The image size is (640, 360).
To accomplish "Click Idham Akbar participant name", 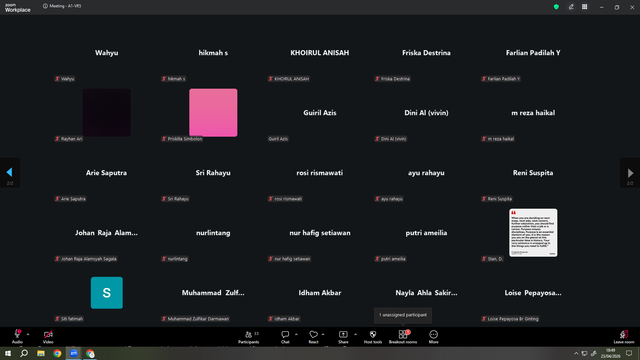I will point(320,293).
